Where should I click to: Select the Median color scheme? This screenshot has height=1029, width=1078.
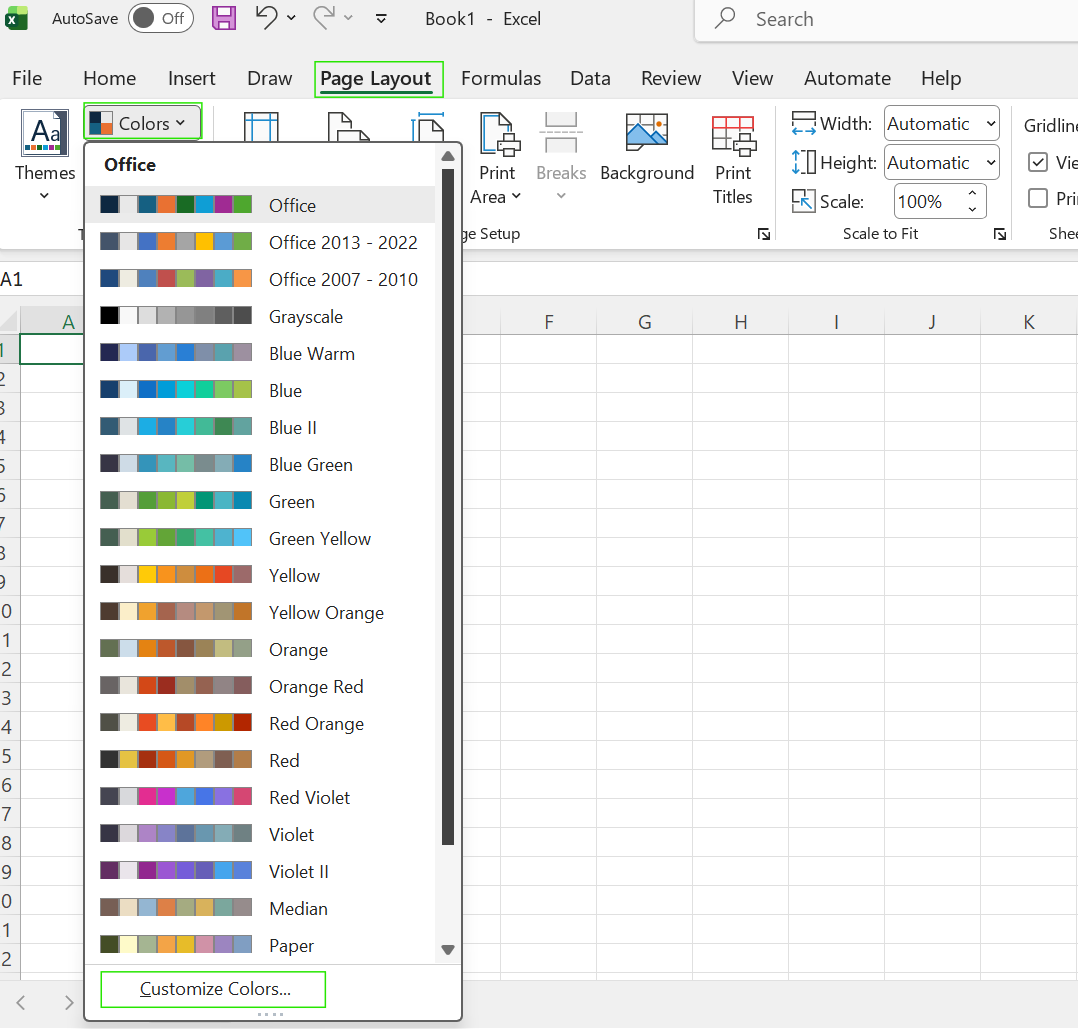click(x=261, y=909)
